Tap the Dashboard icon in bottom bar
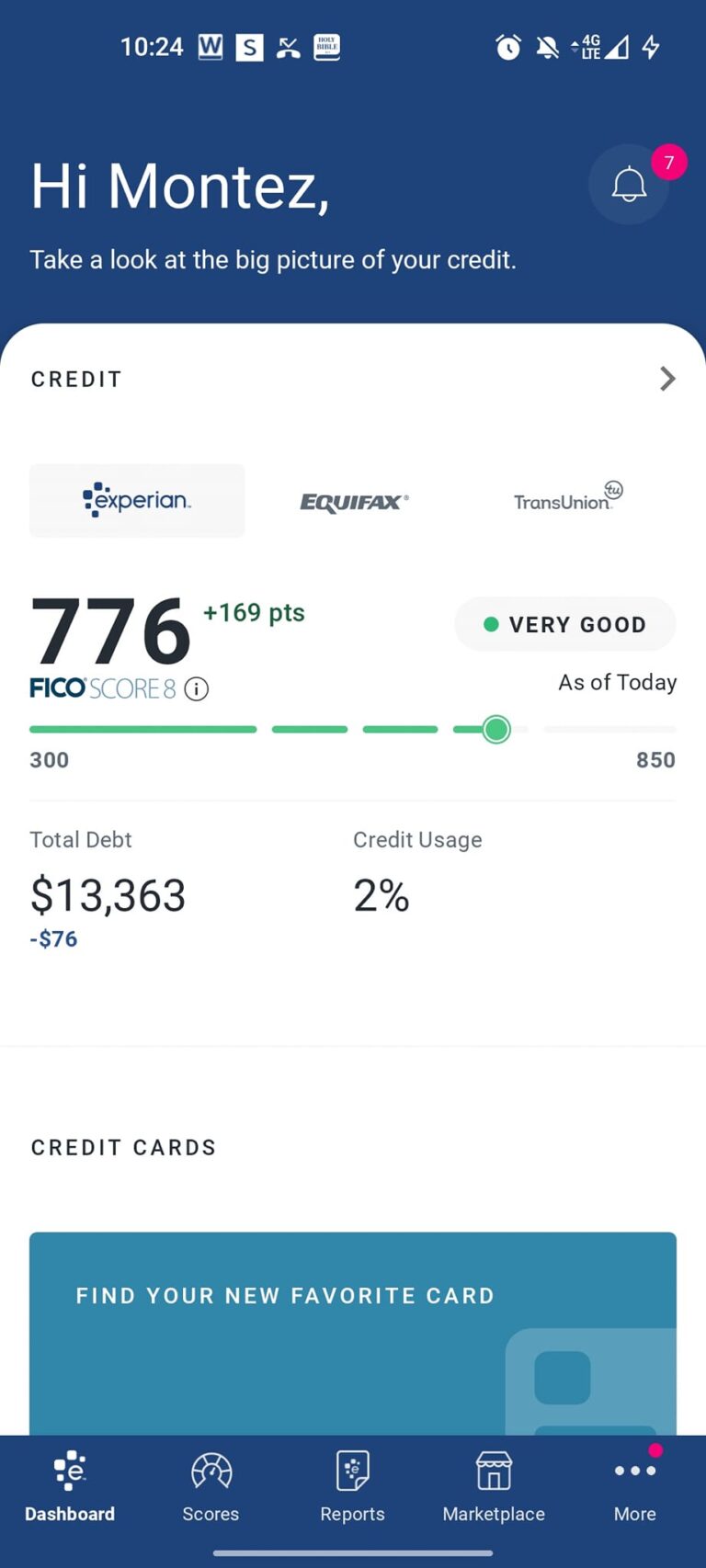 [70, 1471]
